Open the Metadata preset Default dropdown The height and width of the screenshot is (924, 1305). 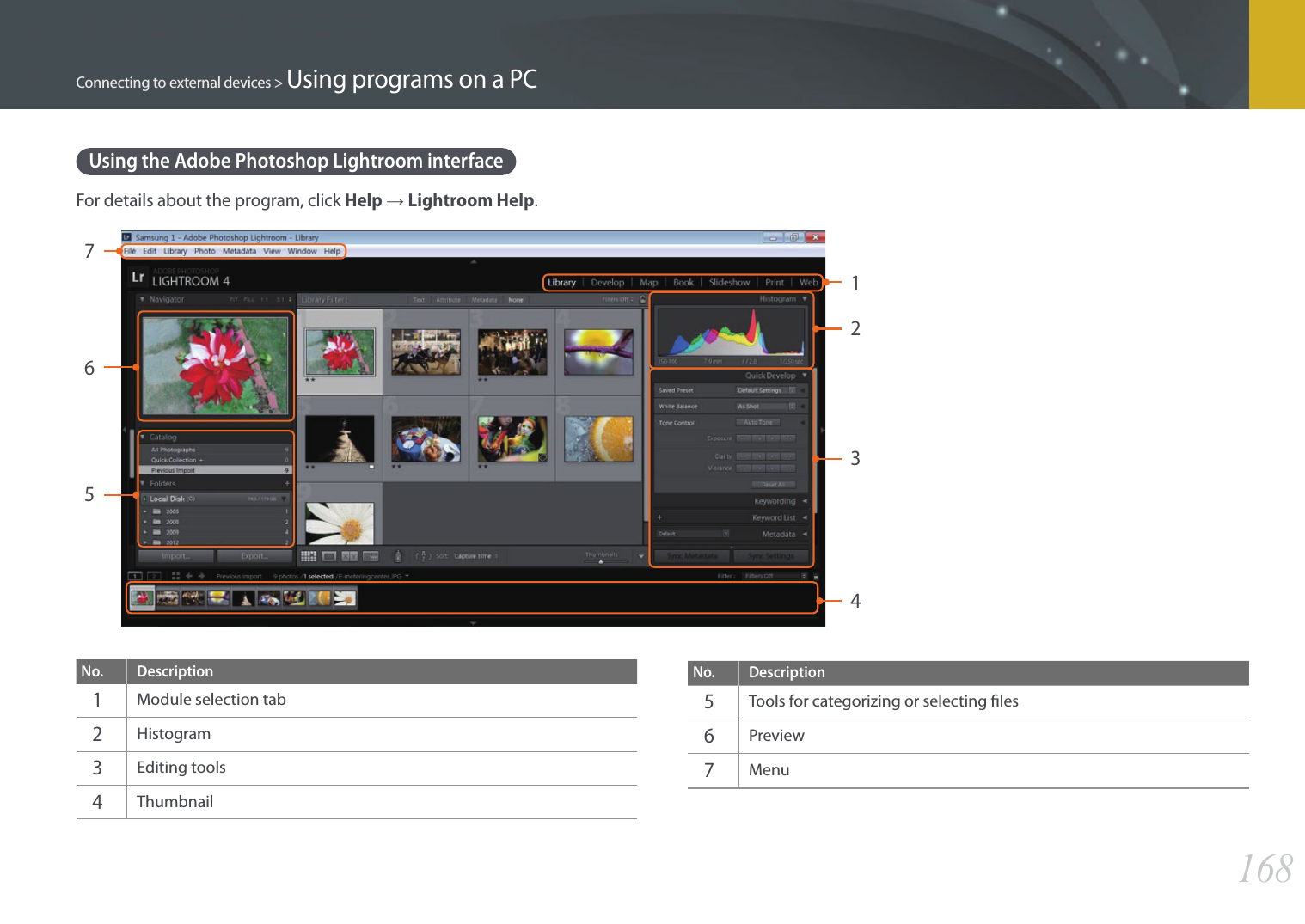coord(693,534)
